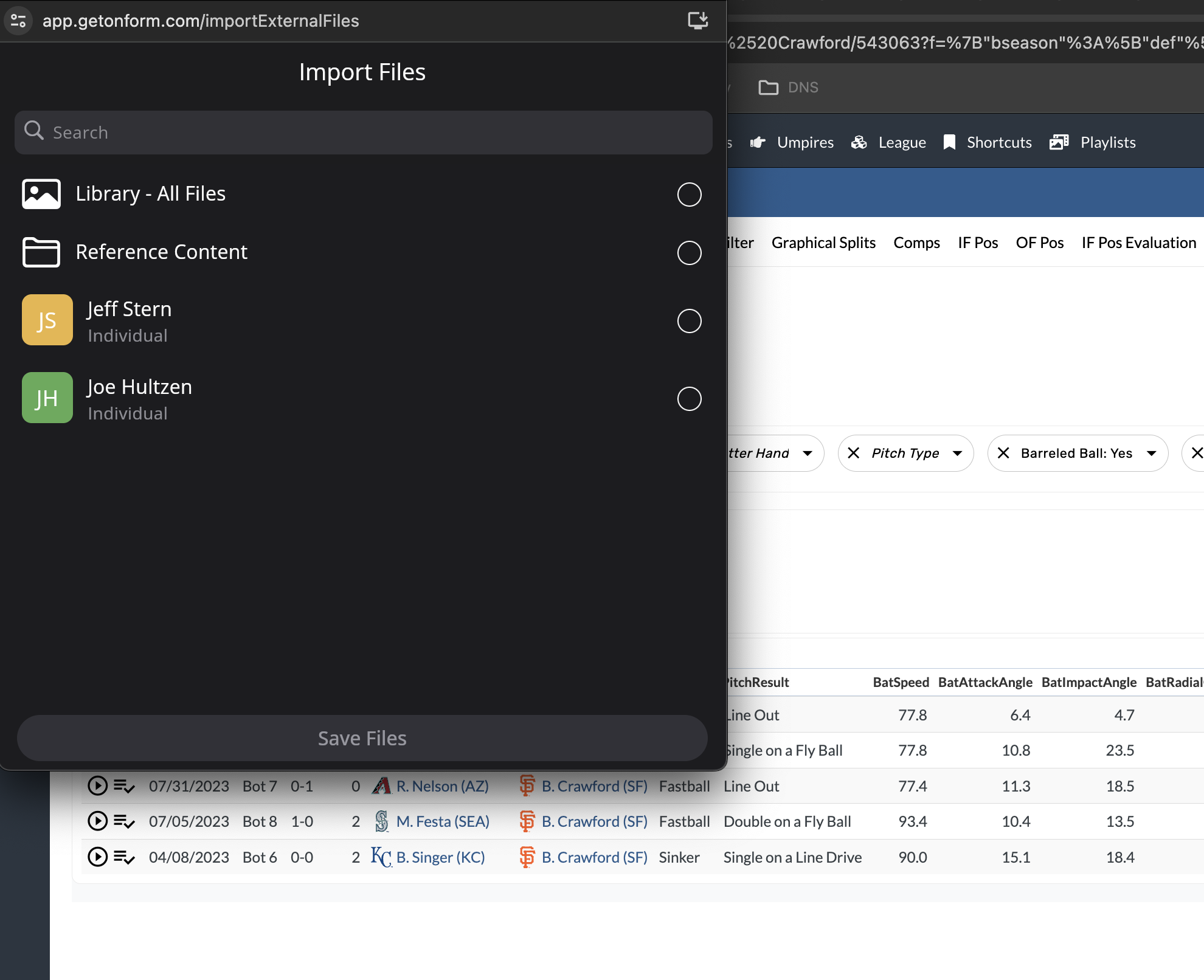Expand the Barreled Ball dropdown arrow
The image size is (1204, 980).
point(1151,454)
